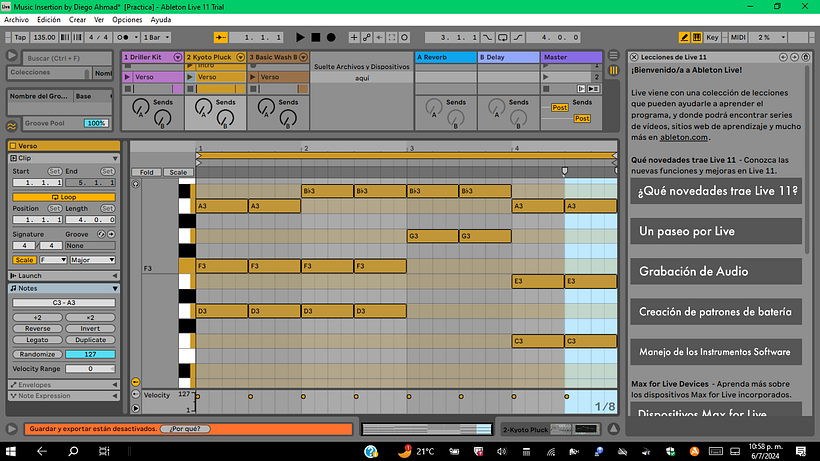Click Re-enable Automation arrow icon
This screenshot has width=820, height=461.
[379, 37]
